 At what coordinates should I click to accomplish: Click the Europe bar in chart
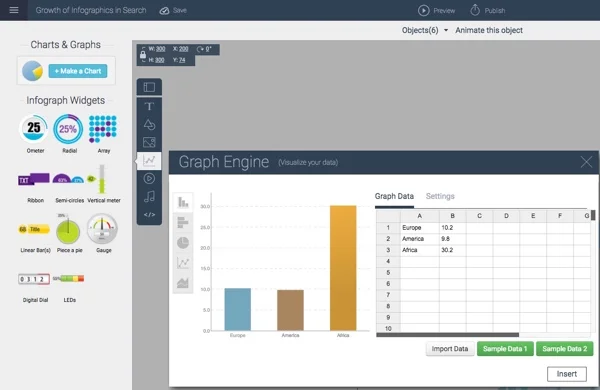238,309
